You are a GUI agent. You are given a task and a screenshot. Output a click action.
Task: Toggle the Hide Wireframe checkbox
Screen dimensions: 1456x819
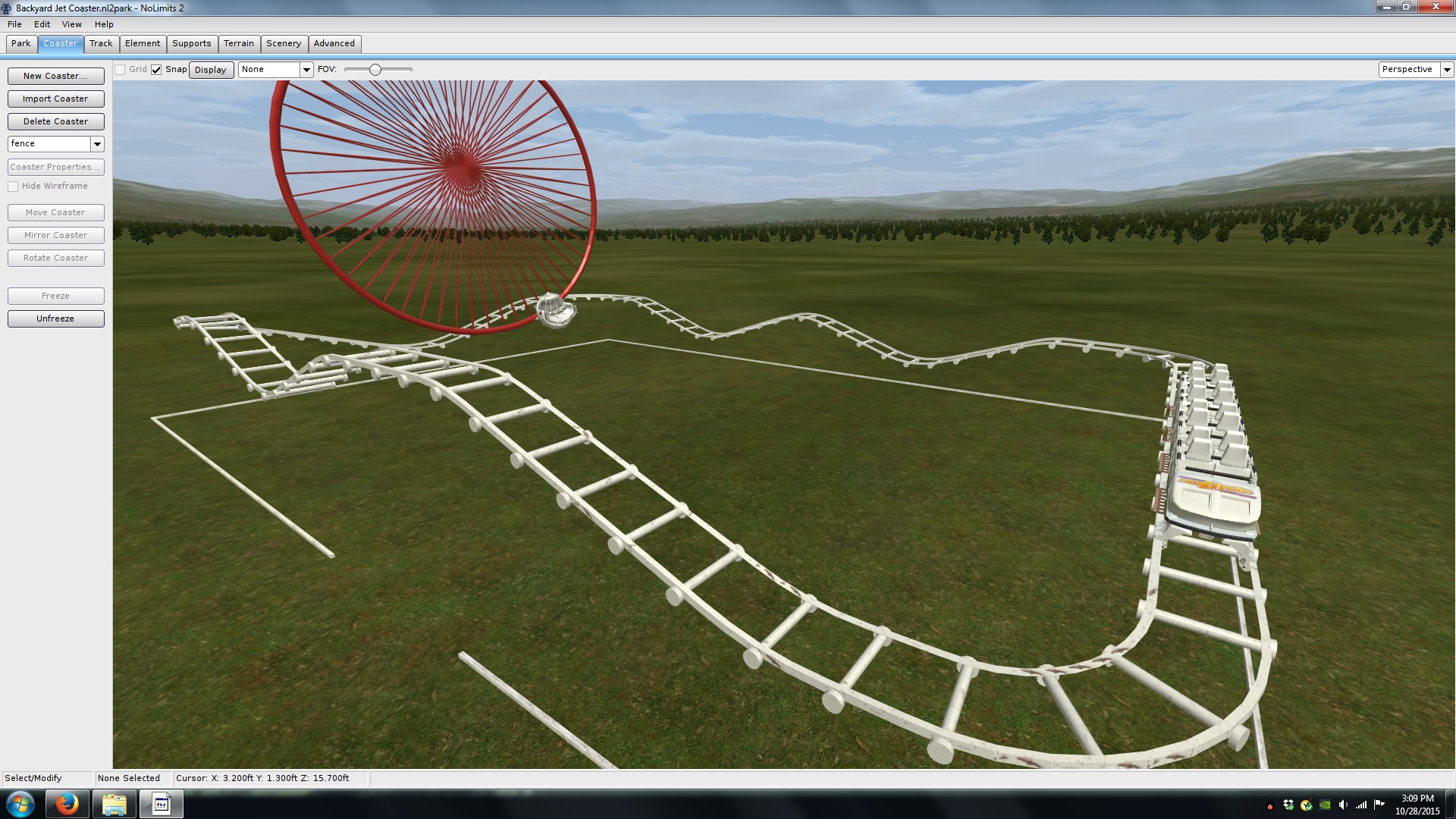[x=13, y=187]
